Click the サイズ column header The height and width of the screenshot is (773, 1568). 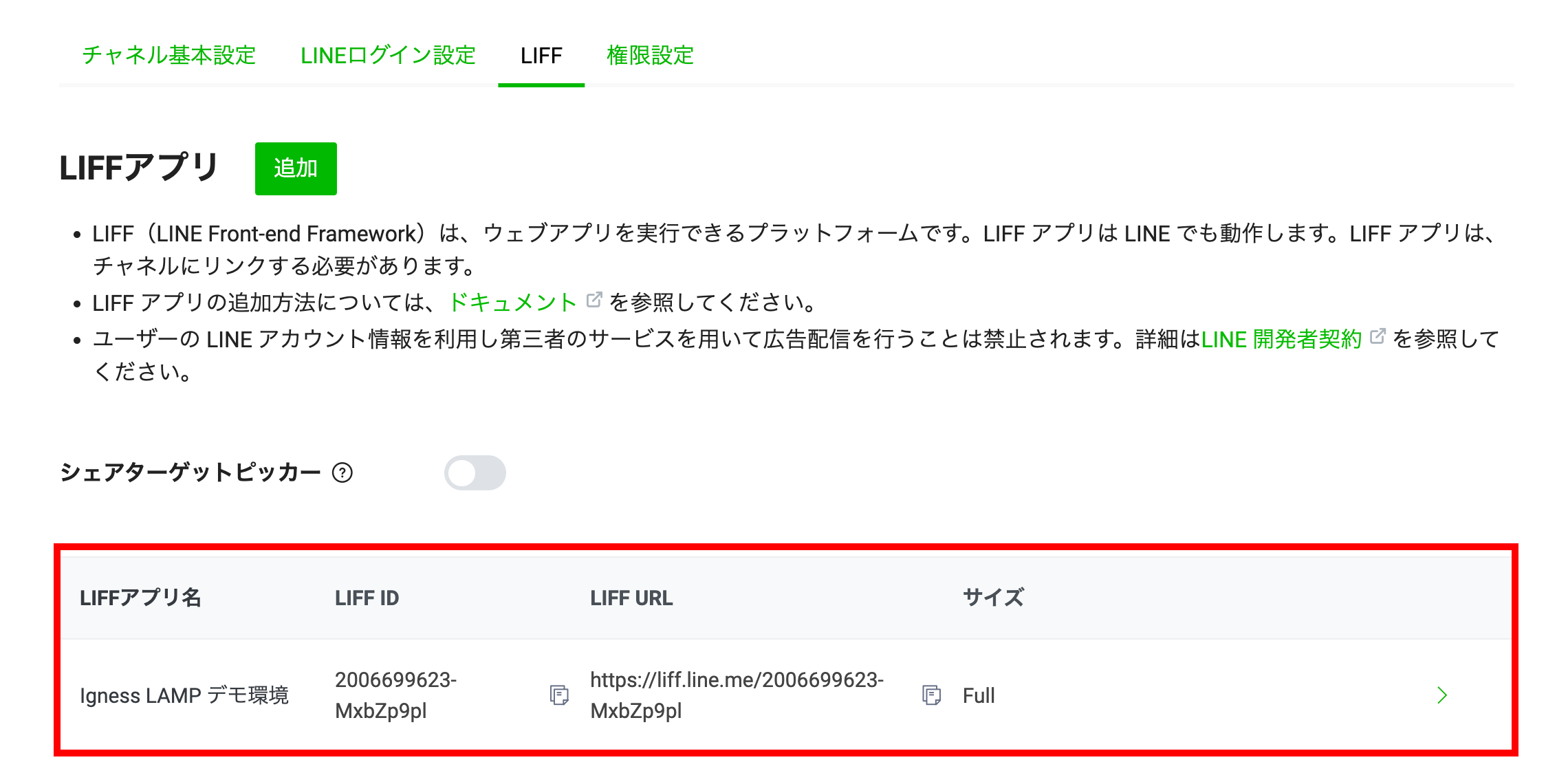(993, 598)
